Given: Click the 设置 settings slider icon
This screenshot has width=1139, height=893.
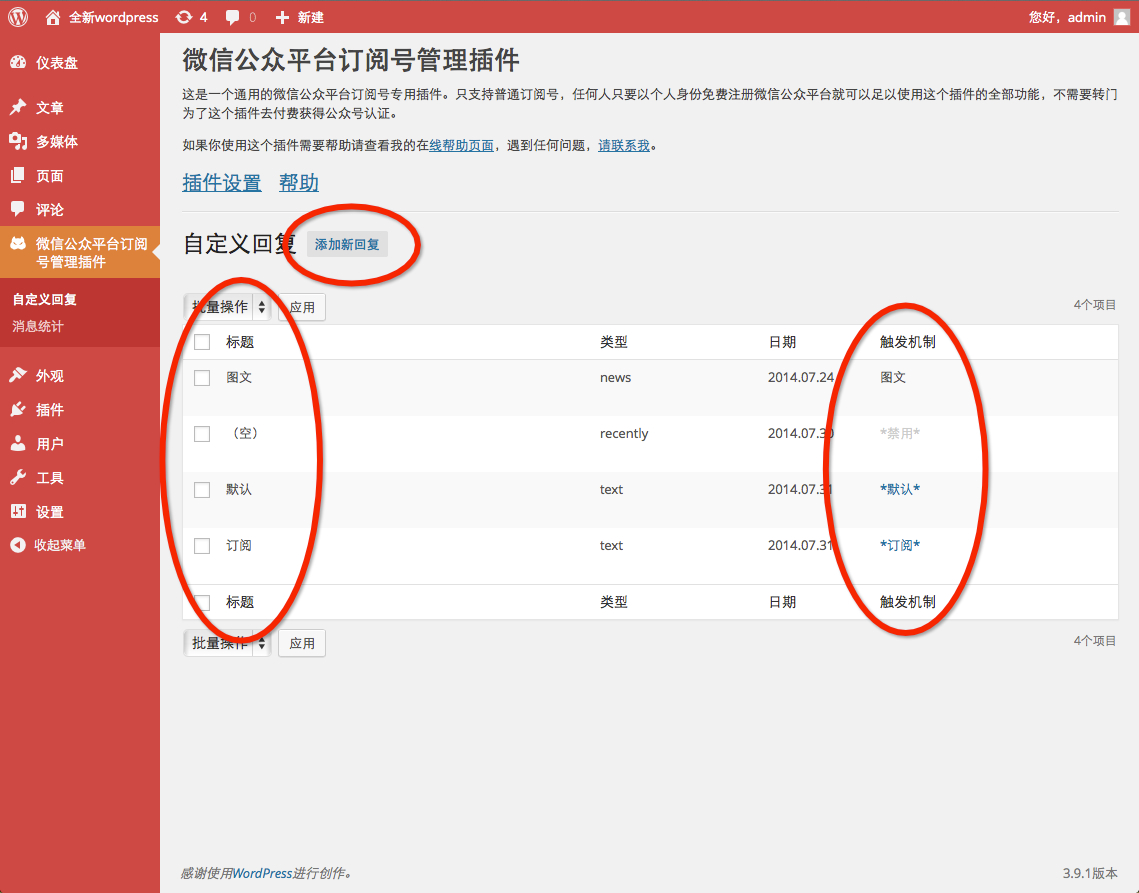Looking at the screenshot, I should 18,512.
